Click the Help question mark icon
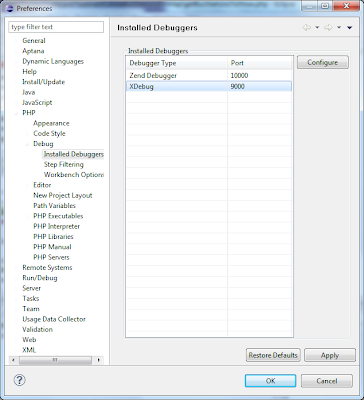This screenshot has width=364, height=400. tap(20, 380)
